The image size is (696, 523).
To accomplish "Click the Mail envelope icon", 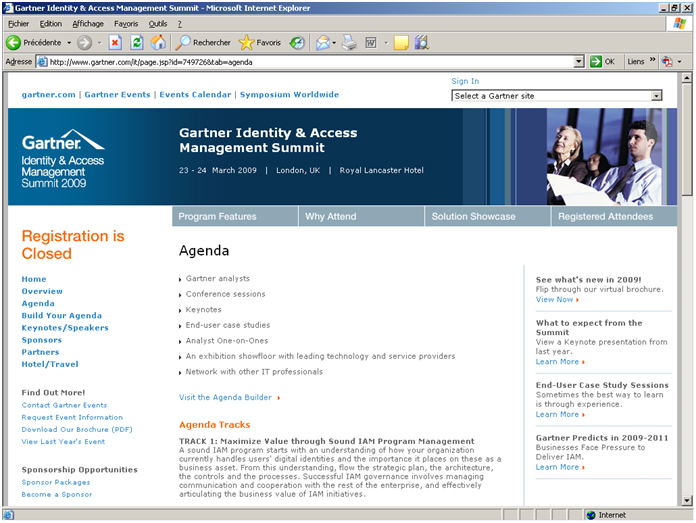I will click(323, 43).
